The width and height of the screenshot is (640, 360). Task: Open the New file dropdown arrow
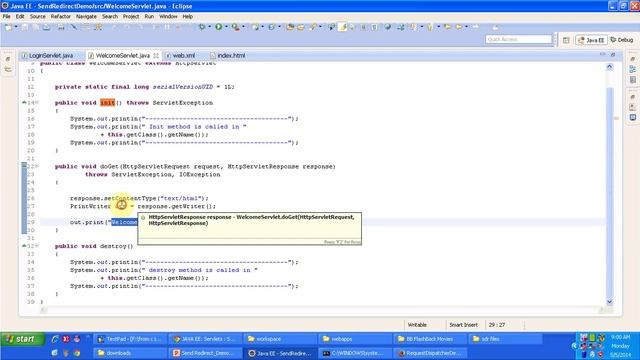(x=16, y=27)
